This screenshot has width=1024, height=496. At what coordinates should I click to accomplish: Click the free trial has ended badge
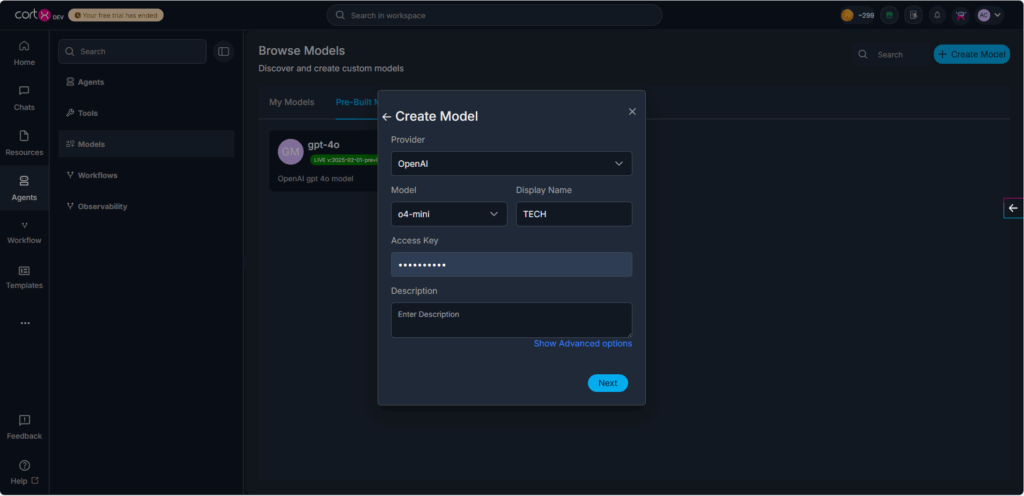click(116, 15)
